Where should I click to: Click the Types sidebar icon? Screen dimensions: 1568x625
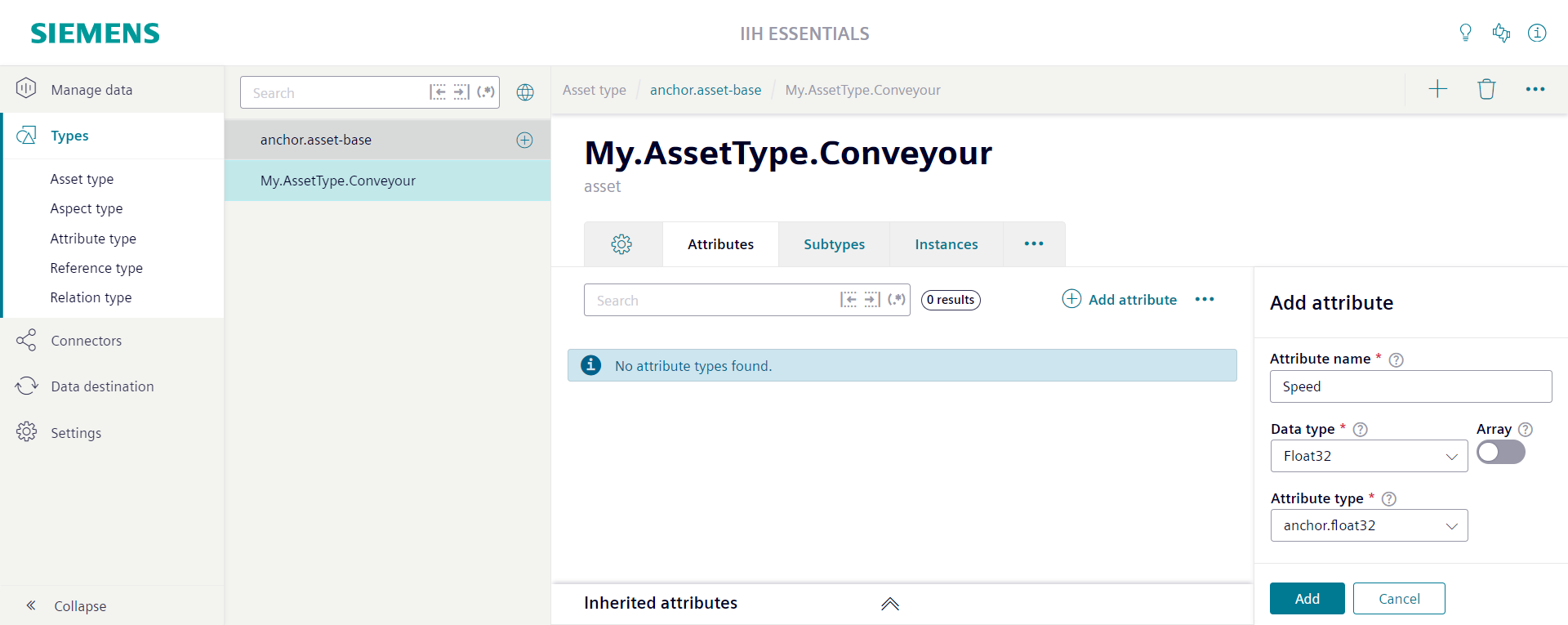26,135
